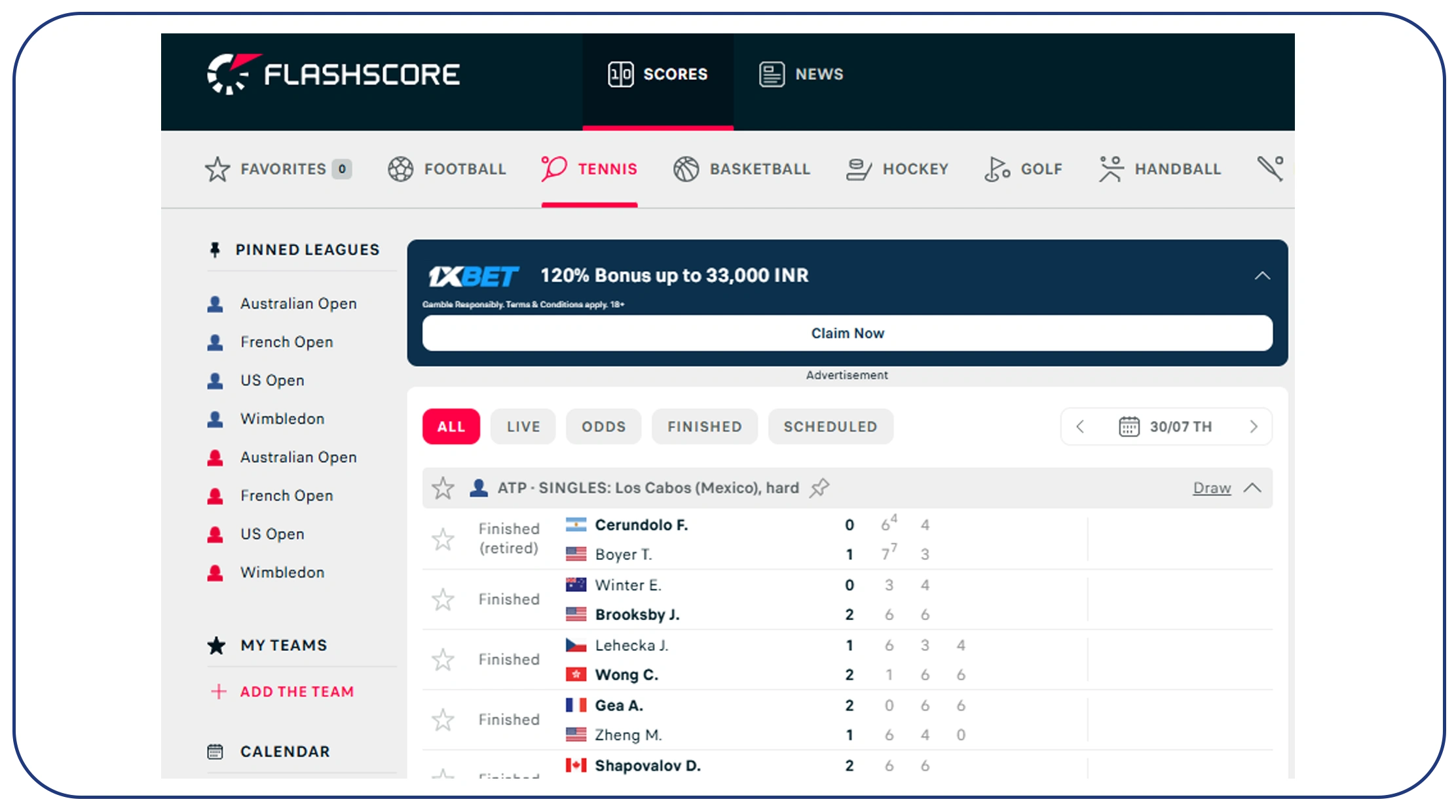
Task: Switch to the Golf tab
Action: click(1023, 169)
